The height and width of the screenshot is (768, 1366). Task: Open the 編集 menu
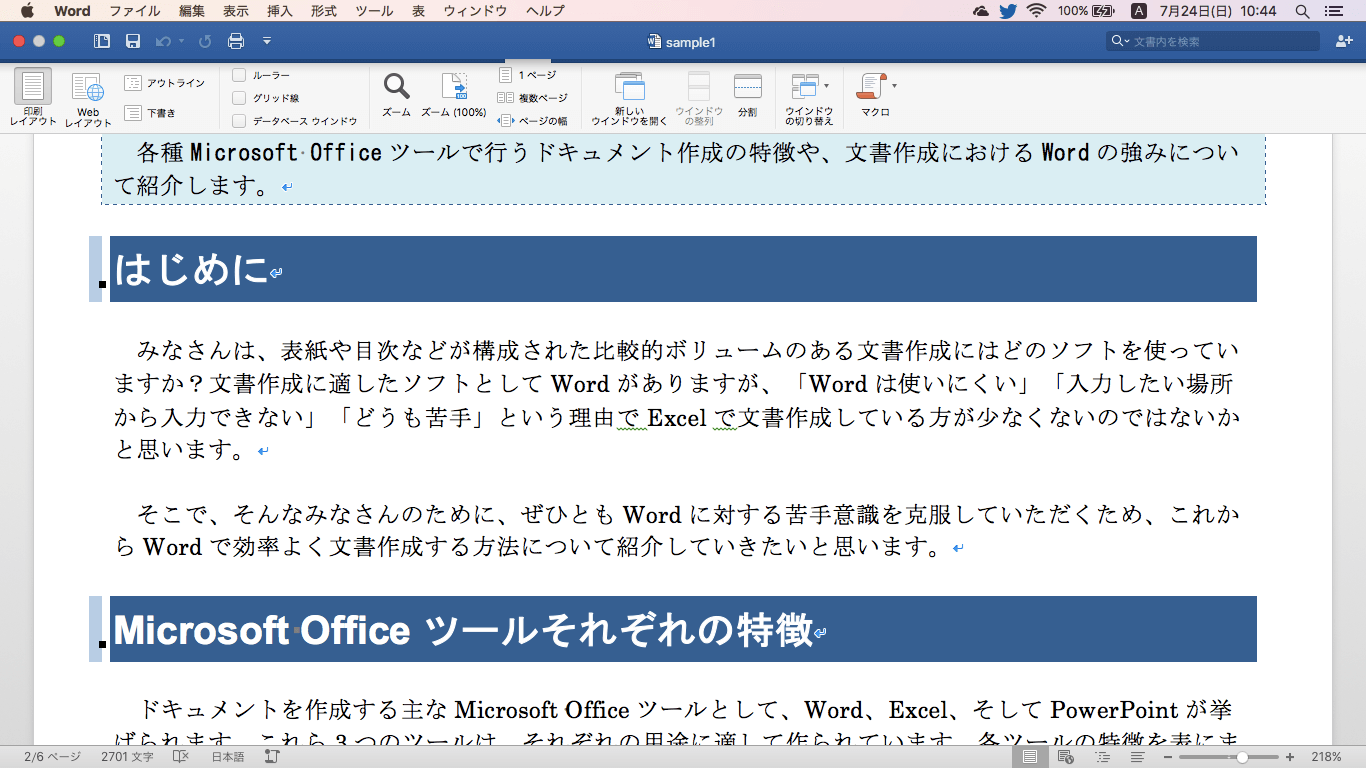pyautogui.click(x=192, y=11)
